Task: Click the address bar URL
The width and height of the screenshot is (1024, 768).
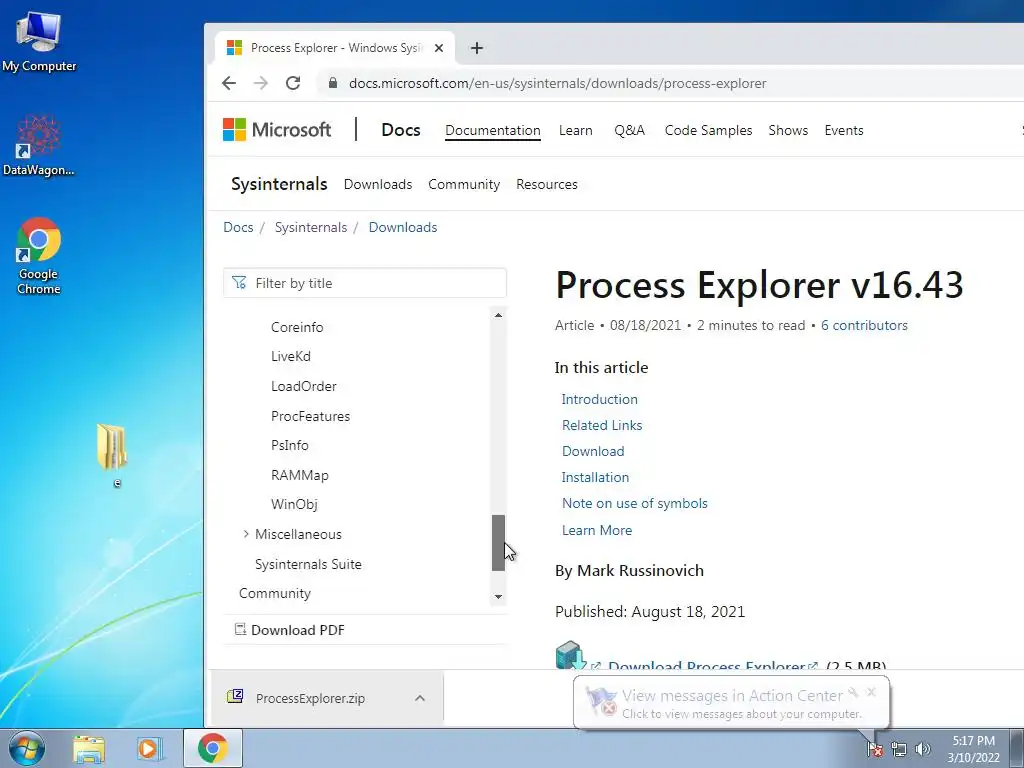Action: (558, 84)
